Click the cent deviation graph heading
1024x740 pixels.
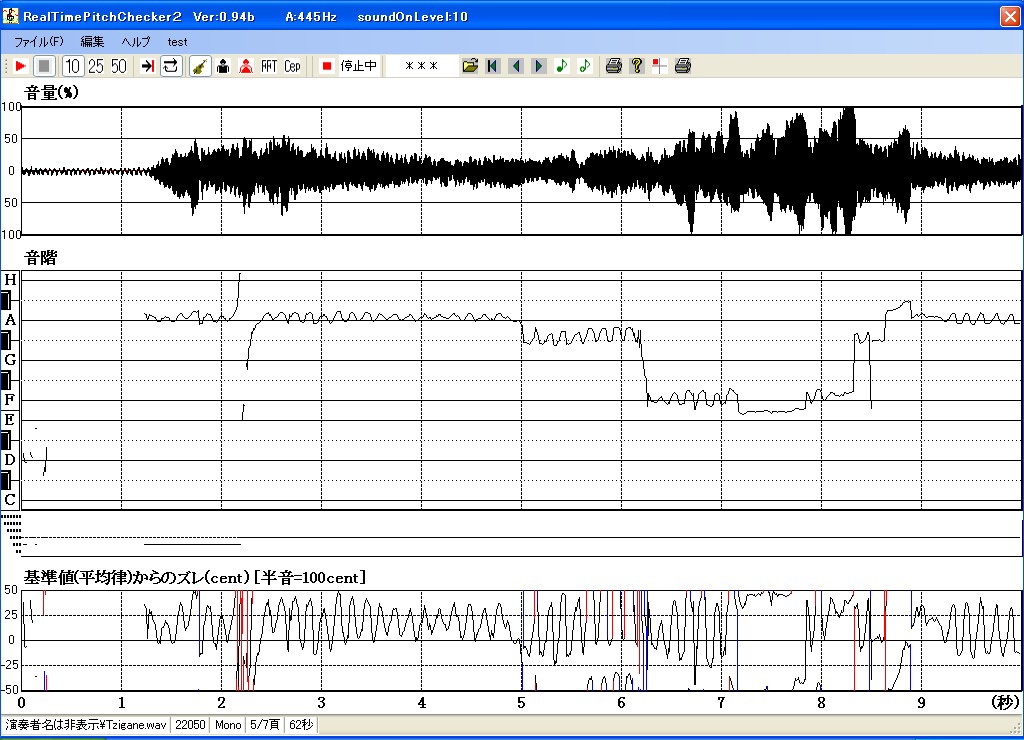195,577
